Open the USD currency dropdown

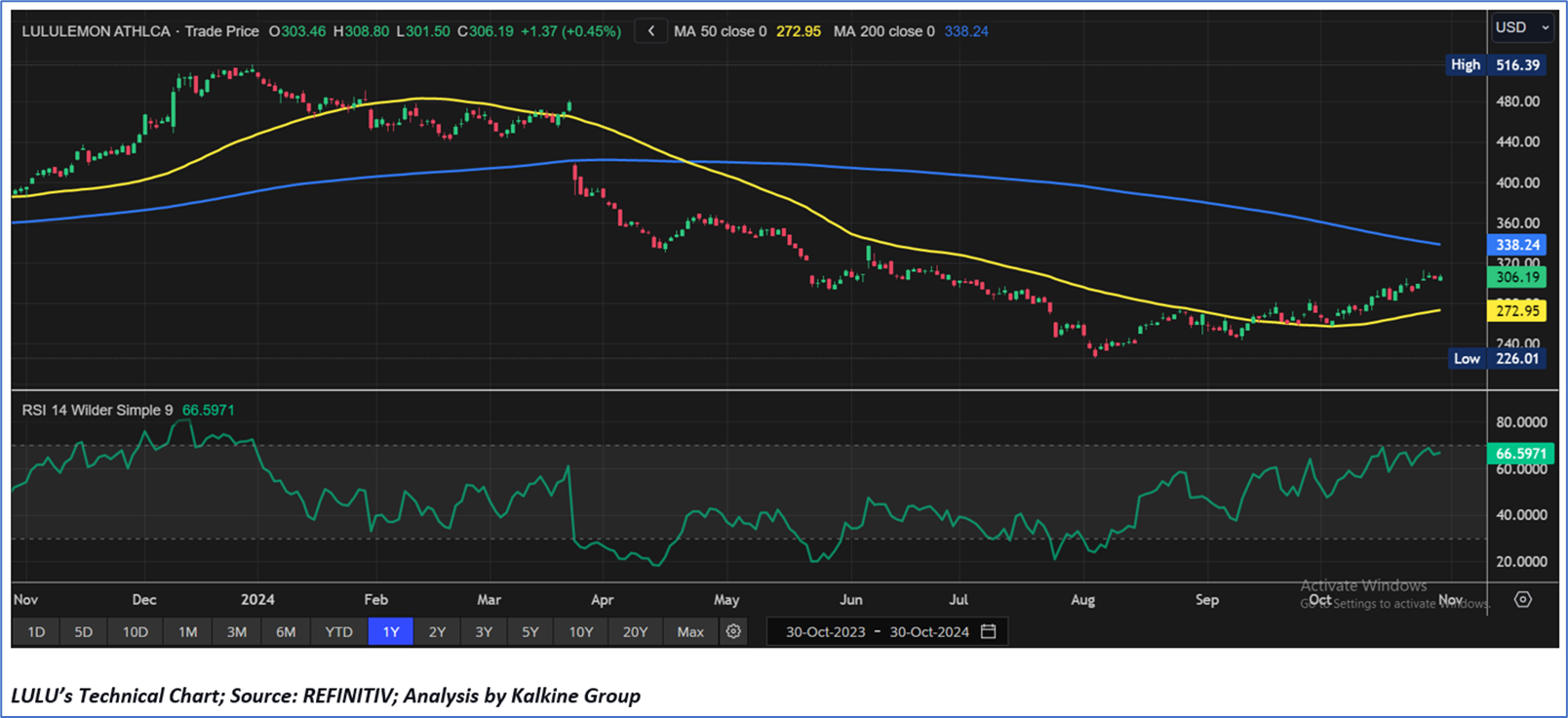click(1521, 28)
